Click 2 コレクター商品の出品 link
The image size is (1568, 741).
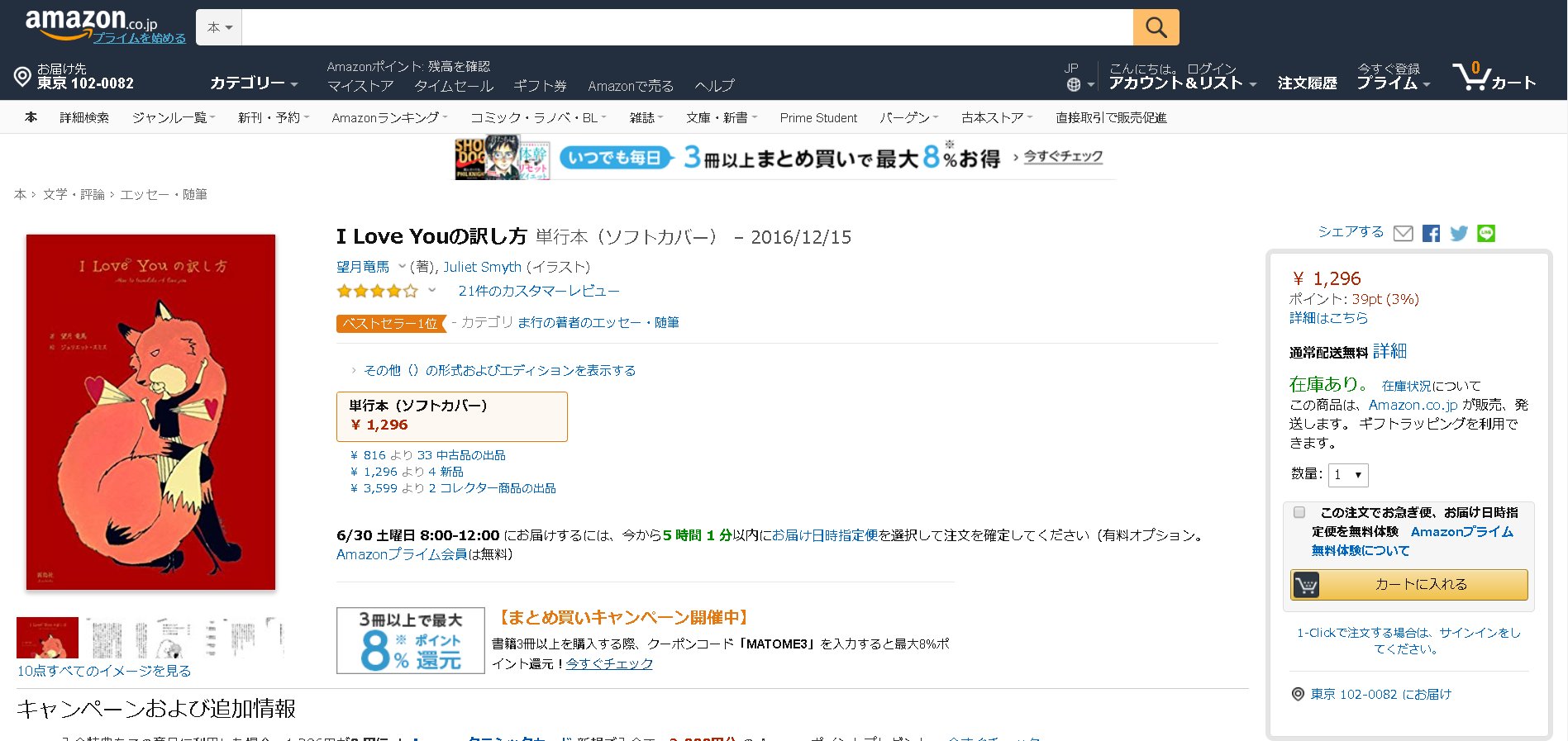(492, 488)
